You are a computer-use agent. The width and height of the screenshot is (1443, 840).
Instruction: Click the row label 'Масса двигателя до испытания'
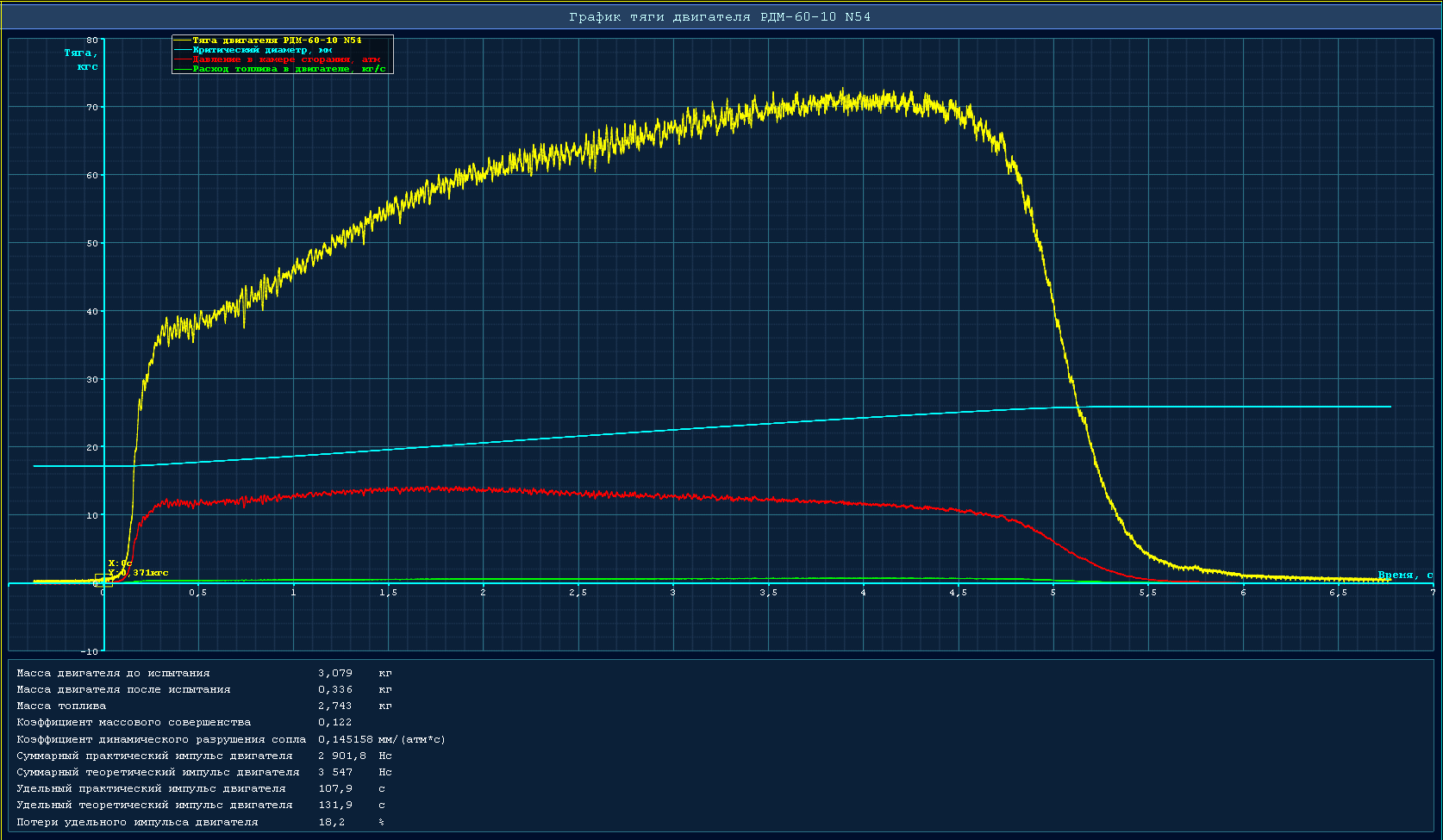(x=113, y=674)
